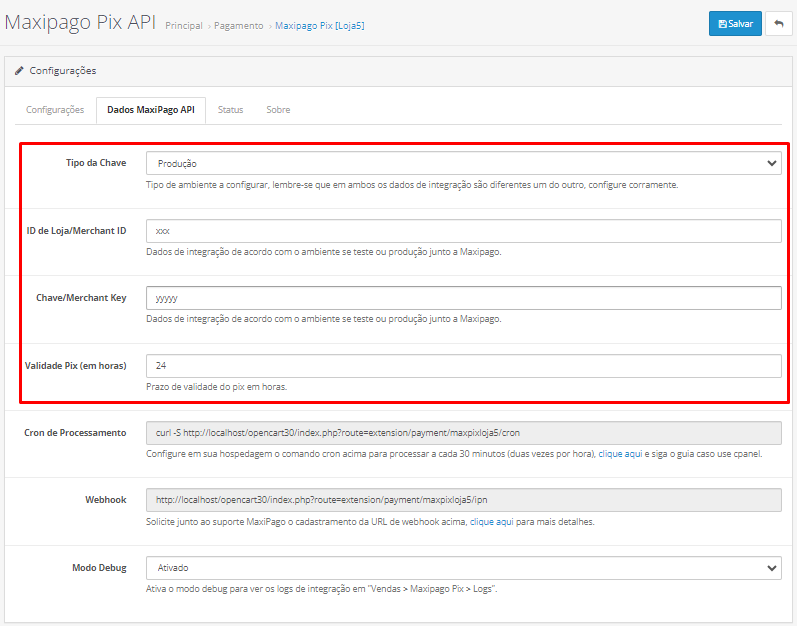
Task: Click the Maxipago Pix API page title
Action: click(80, 22)
